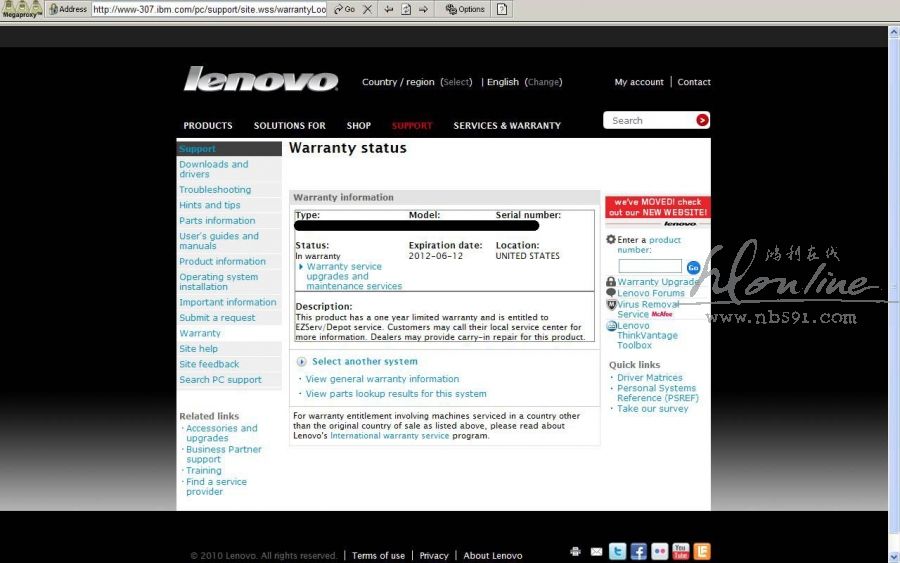
Task: Click the help question-mark page icon
Action: tap(502, 9)
